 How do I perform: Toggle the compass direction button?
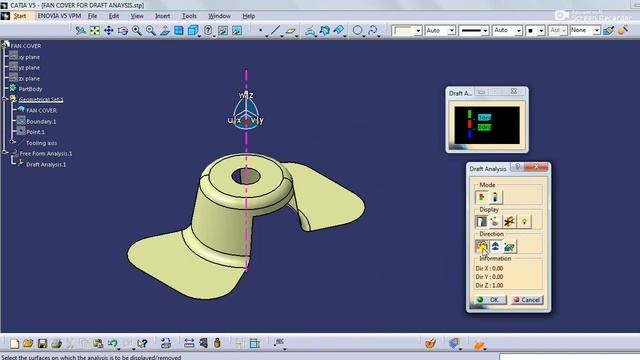point(496,247)
